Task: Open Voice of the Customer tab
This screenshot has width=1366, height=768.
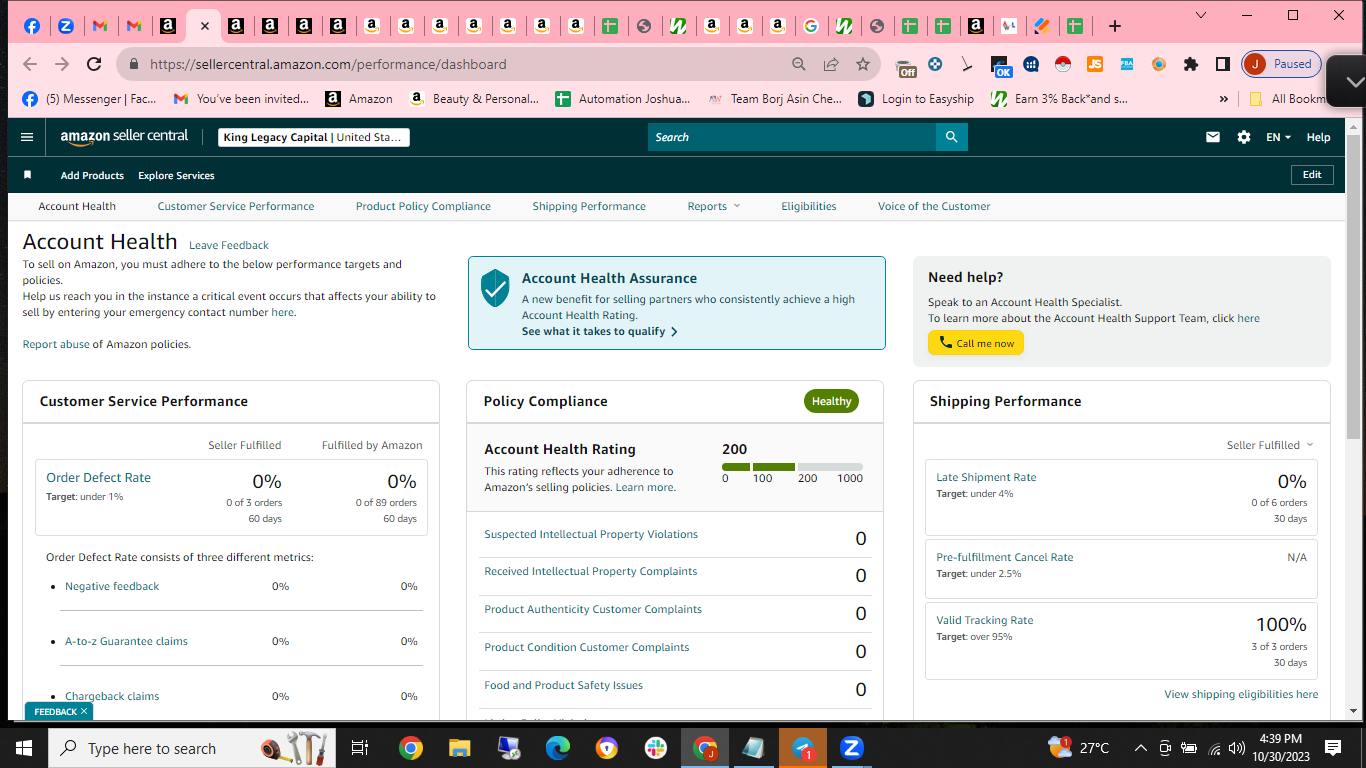Action: [934, 206]
